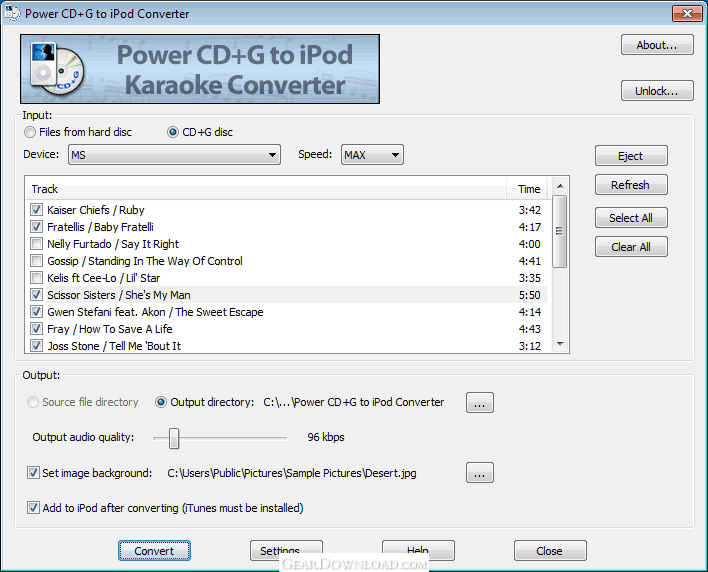Click the About... button
708x572 pixels.
657,45
